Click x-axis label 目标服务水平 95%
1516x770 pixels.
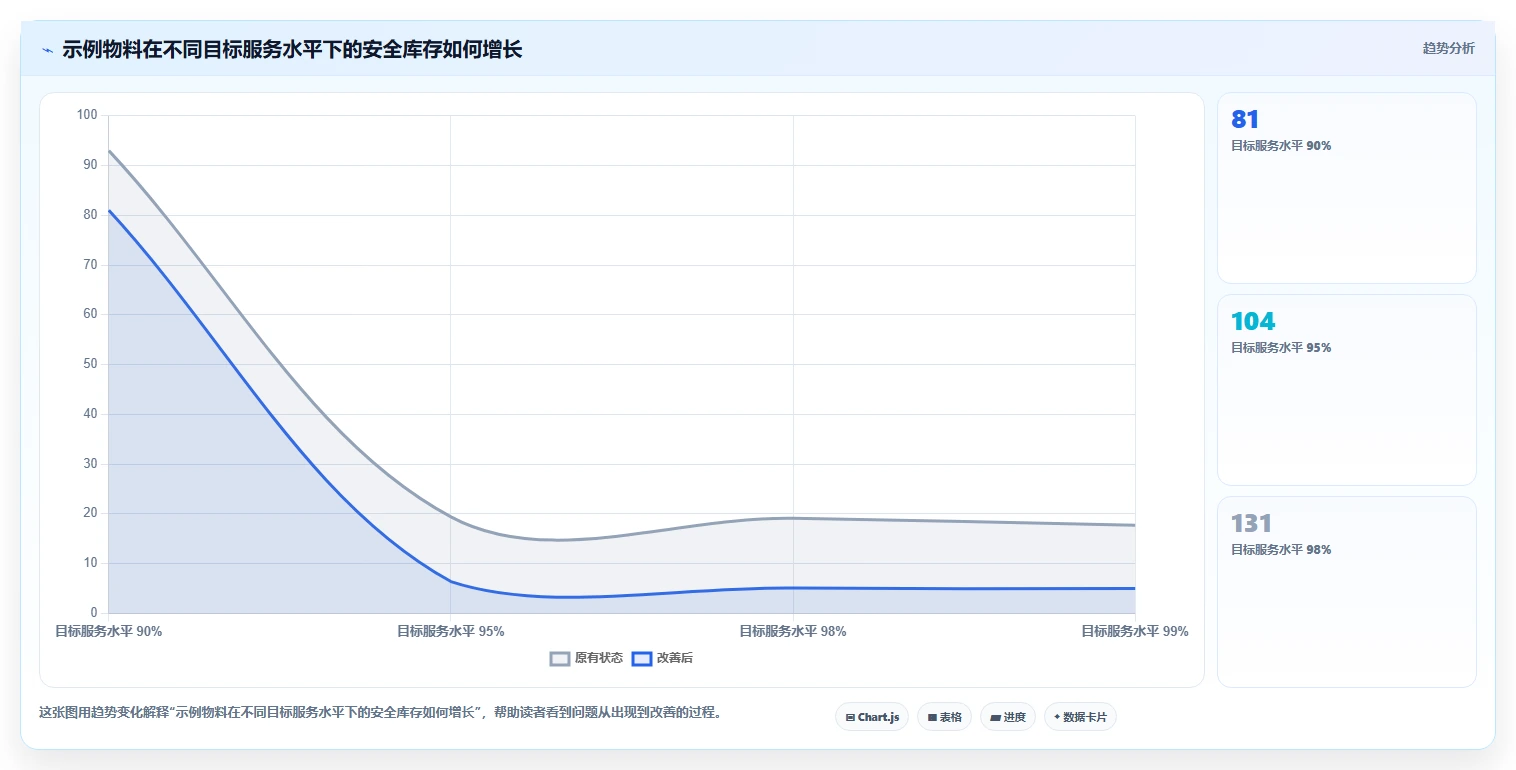click(450, 631)
